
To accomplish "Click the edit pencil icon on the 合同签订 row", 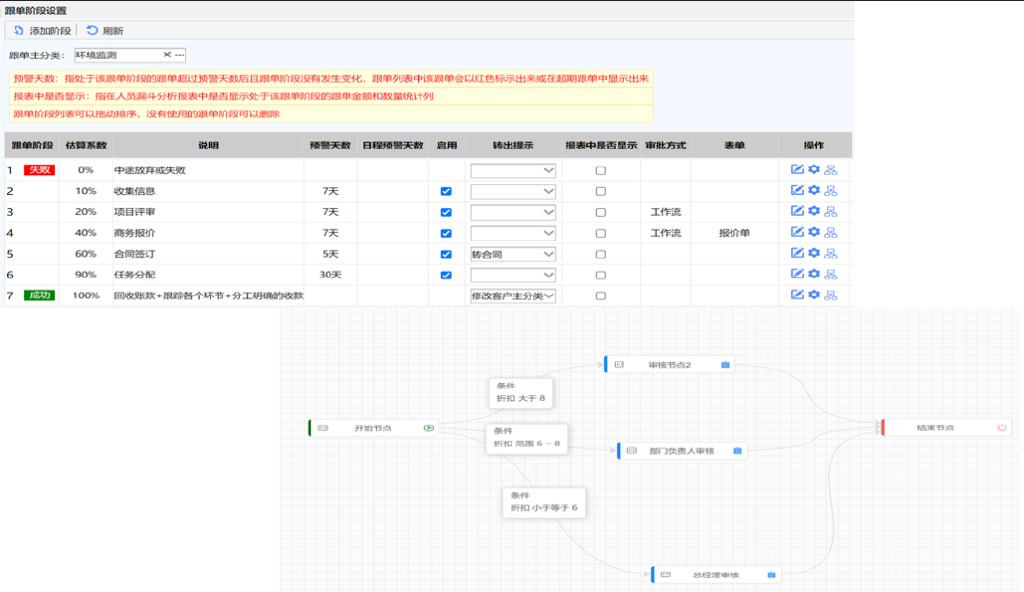I will tap(795, 253).
